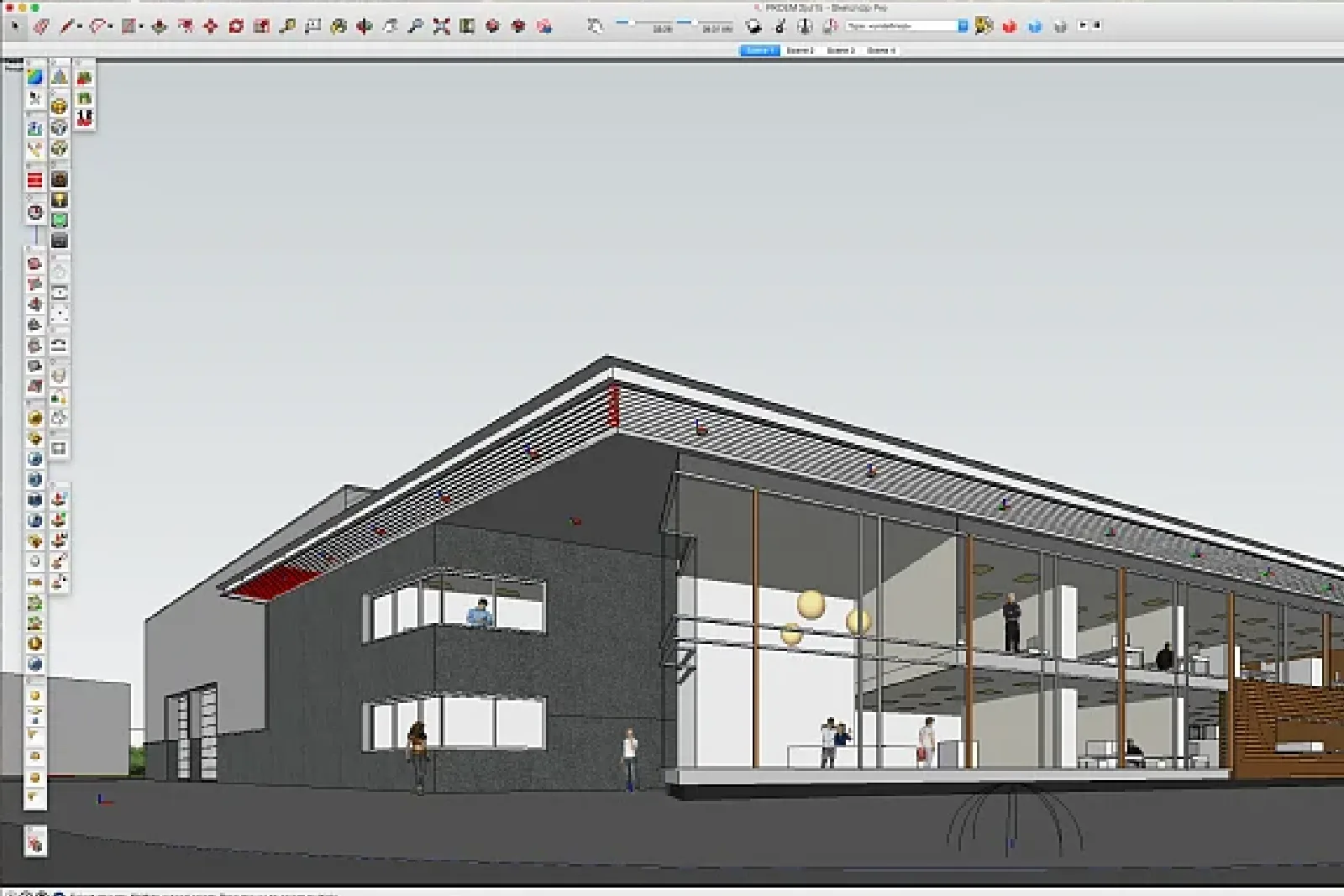Activate the Push/Pull tool
Screen dimensions: 1344x896
point(159,27)
